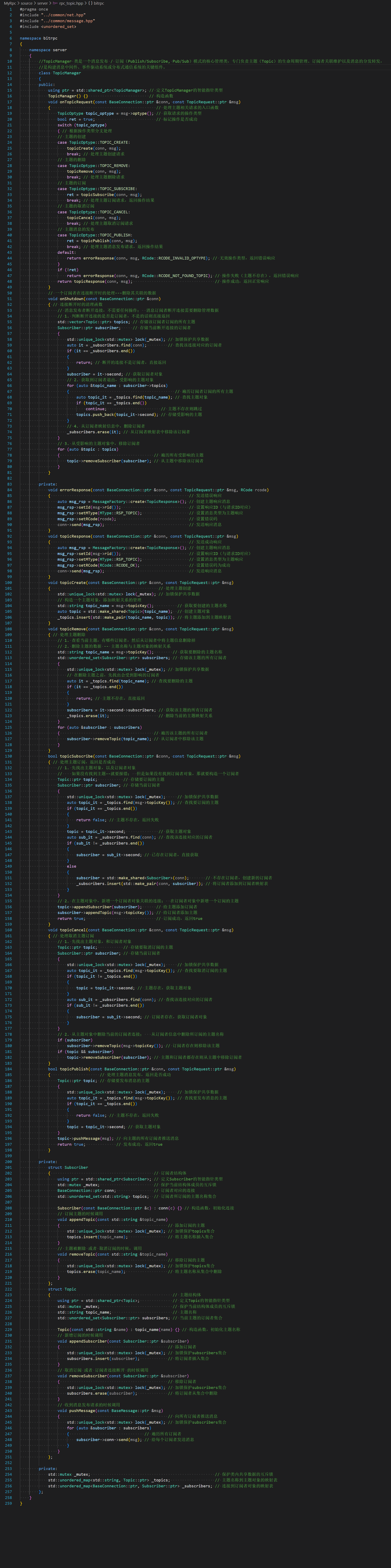Click the {} namespace symbol icon in breadcrumb

pyautogui.click(x=90, y=3)
